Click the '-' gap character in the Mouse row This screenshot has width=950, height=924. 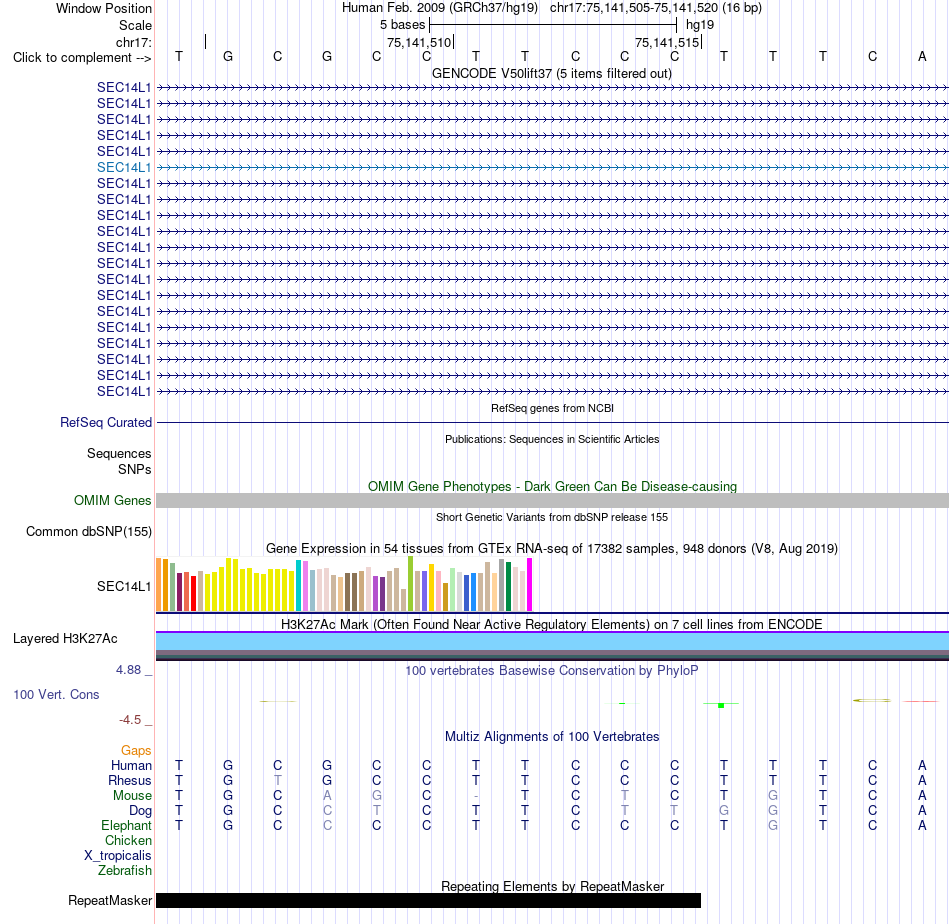(476, 796)
